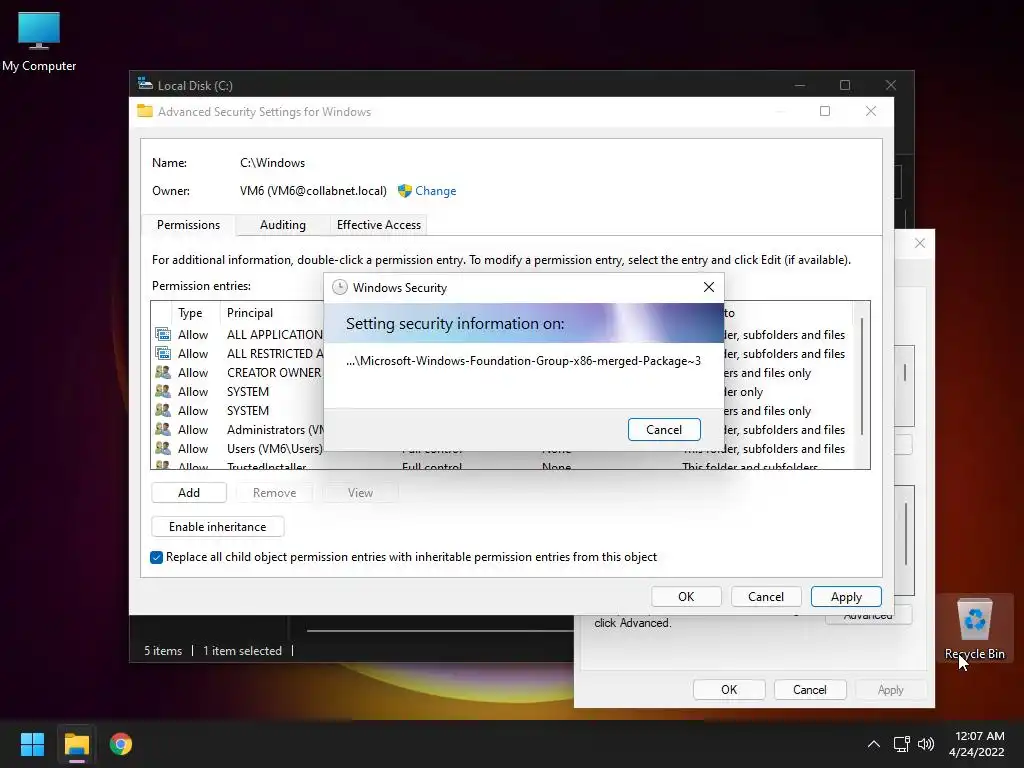
Task: Close the Advanced Security Settings window
Action: point(871,111)
